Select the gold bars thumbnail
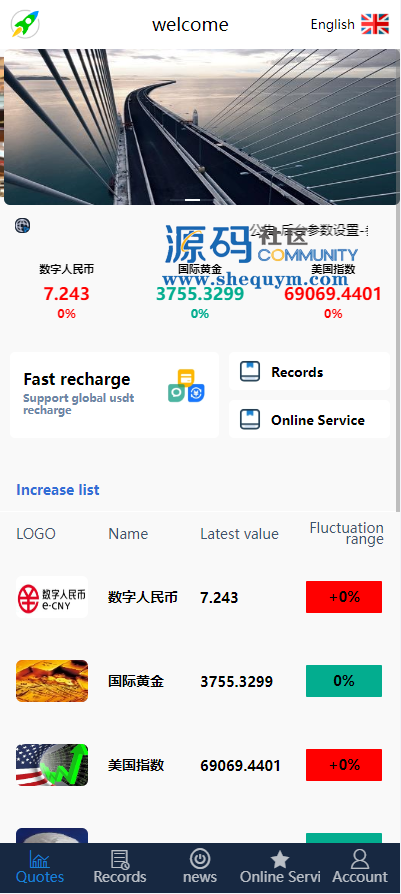Image resolution: width=401 pixels, height=894 pixels. point(52,681)
